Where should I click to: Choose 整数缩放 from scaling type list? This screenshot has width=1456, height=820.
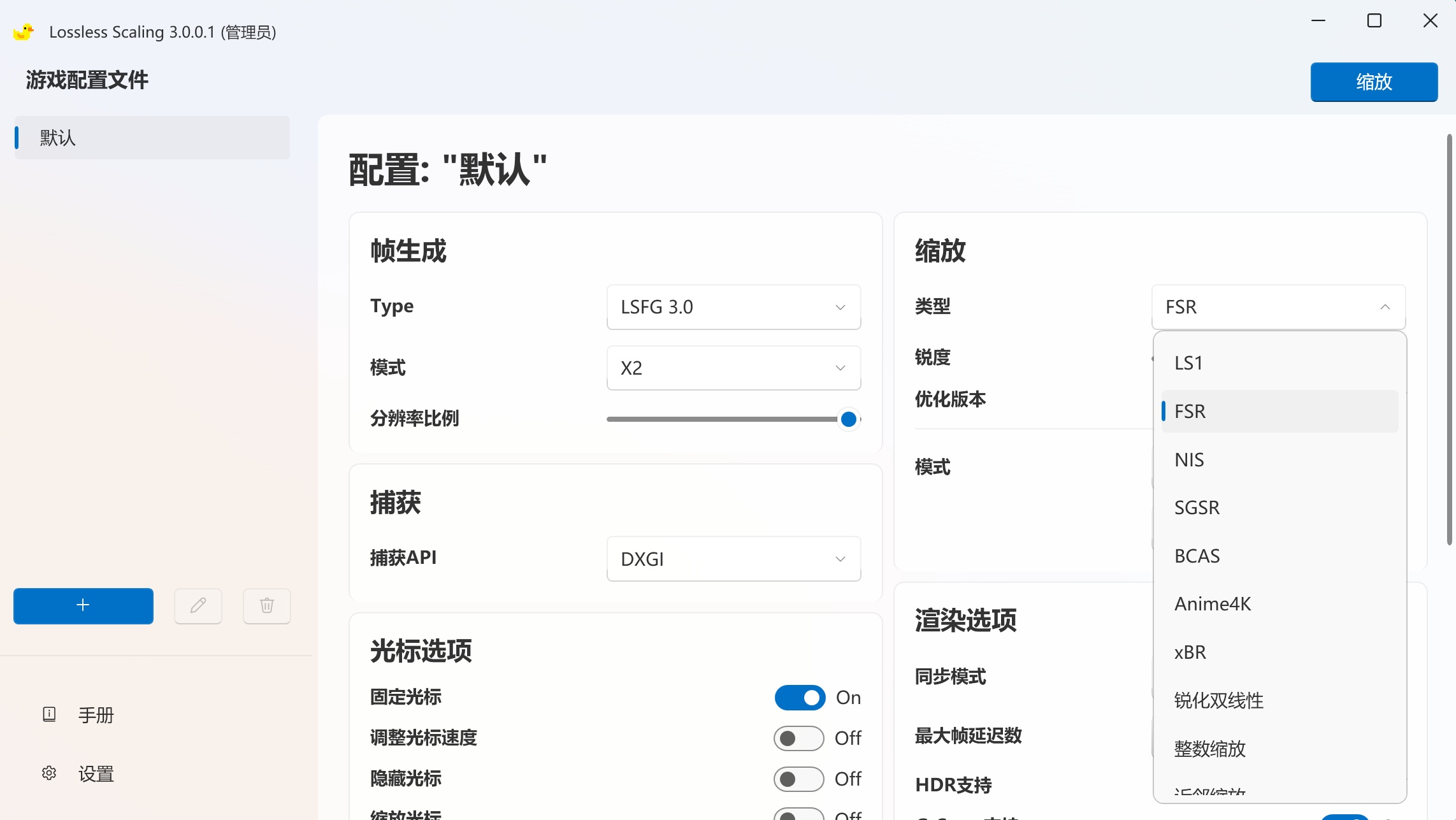click(x=1279, y=749)
